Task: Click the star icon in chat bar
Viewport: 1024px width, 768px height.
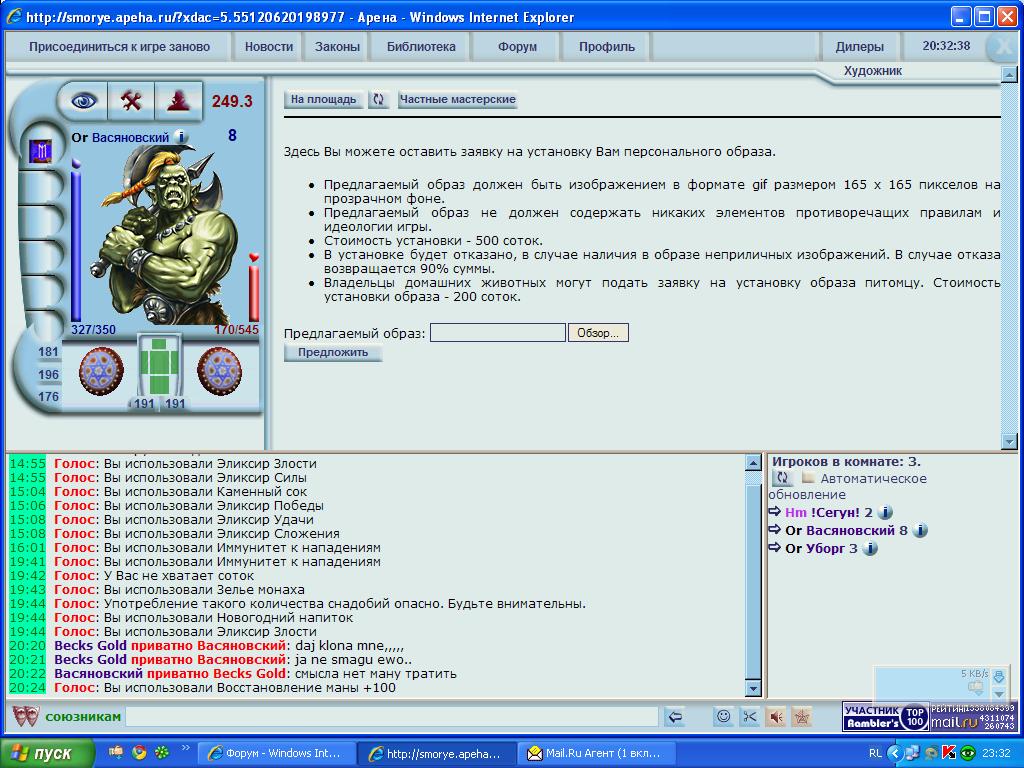Action: pyautogui.click(x=801, y=716)
